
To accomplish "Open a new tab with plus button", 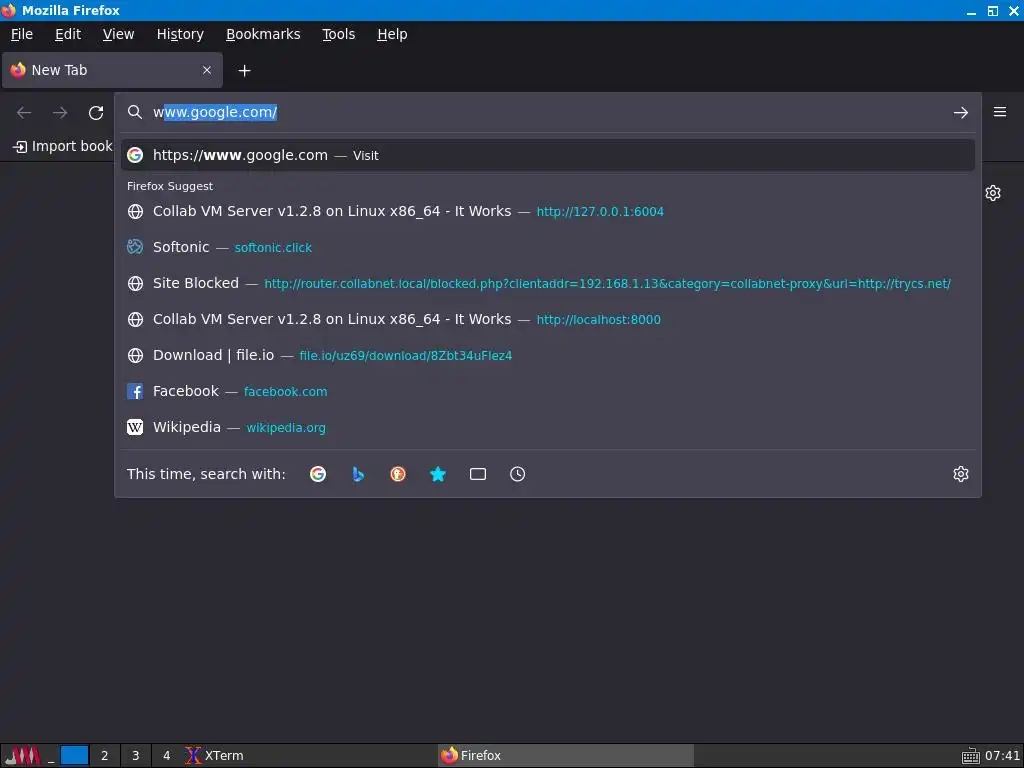I will click(244, 71).
